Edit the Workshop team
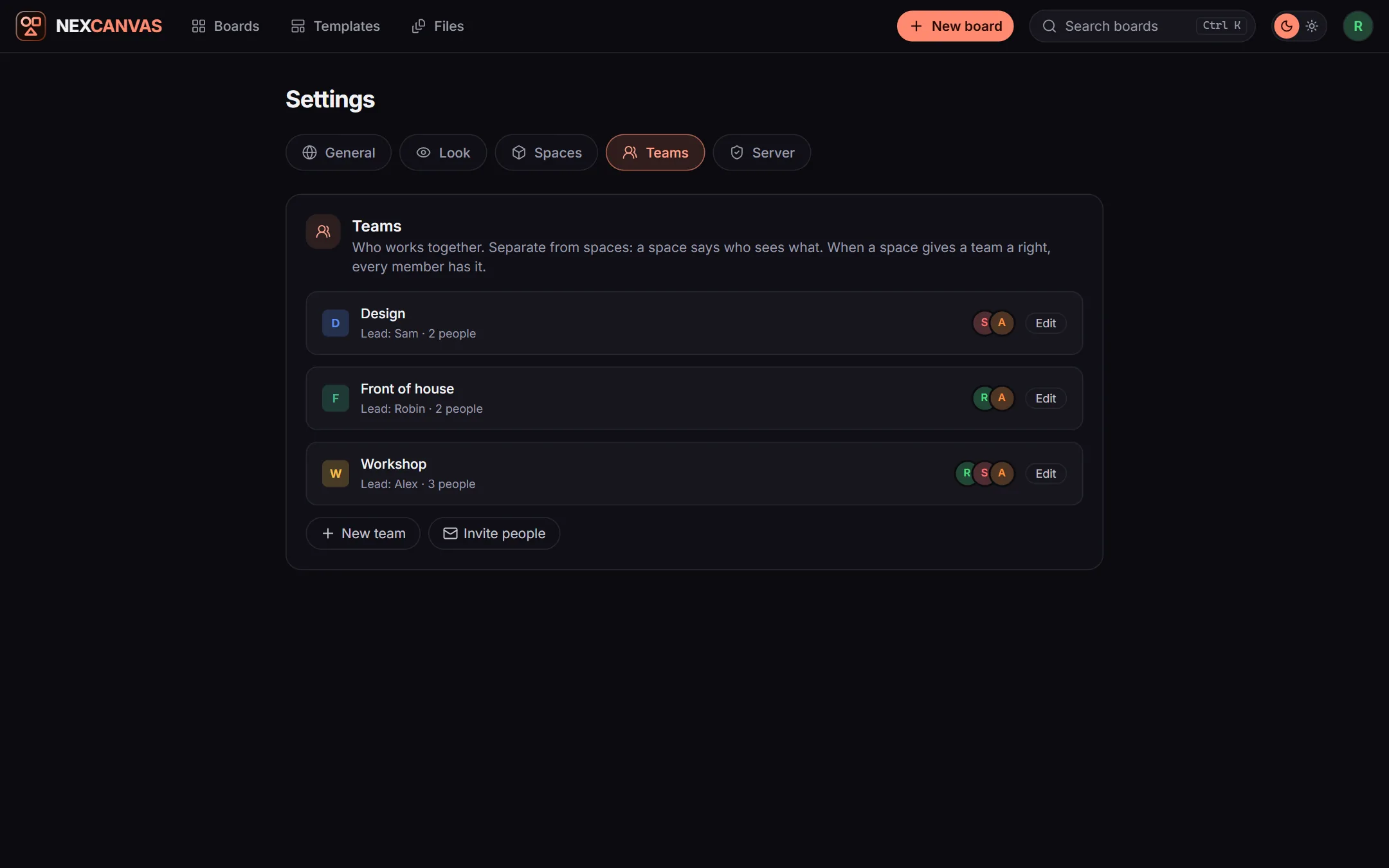The image size is (1389, 868). (1046, 473)
